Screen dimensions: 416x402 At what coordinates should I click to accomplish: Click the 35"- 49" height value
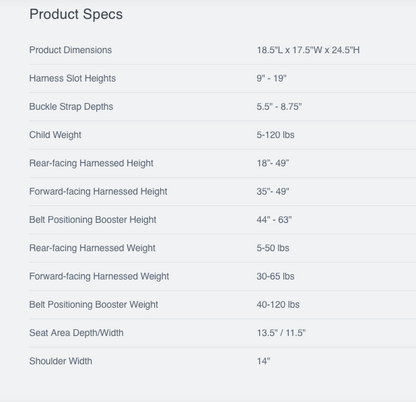click(x=273, y=192)
